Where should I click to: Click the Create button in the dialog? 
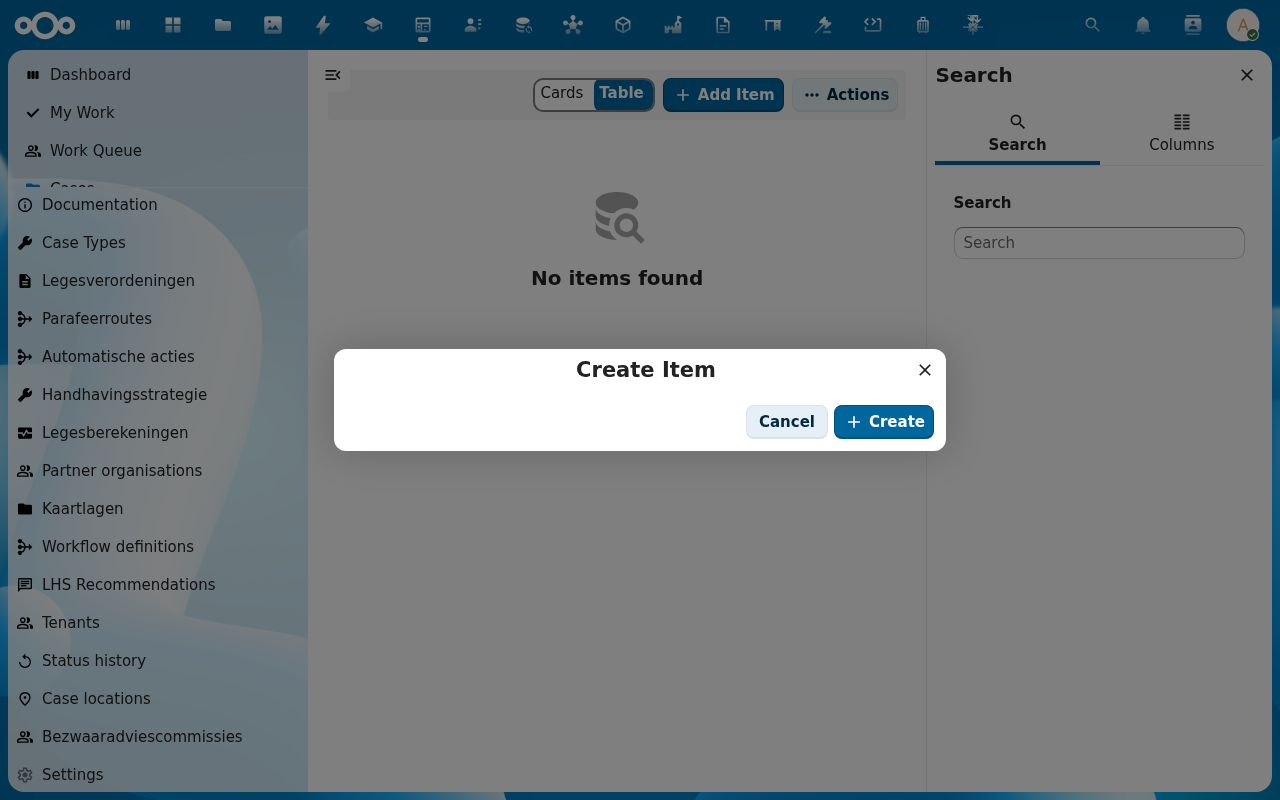(x=884, y=422)
